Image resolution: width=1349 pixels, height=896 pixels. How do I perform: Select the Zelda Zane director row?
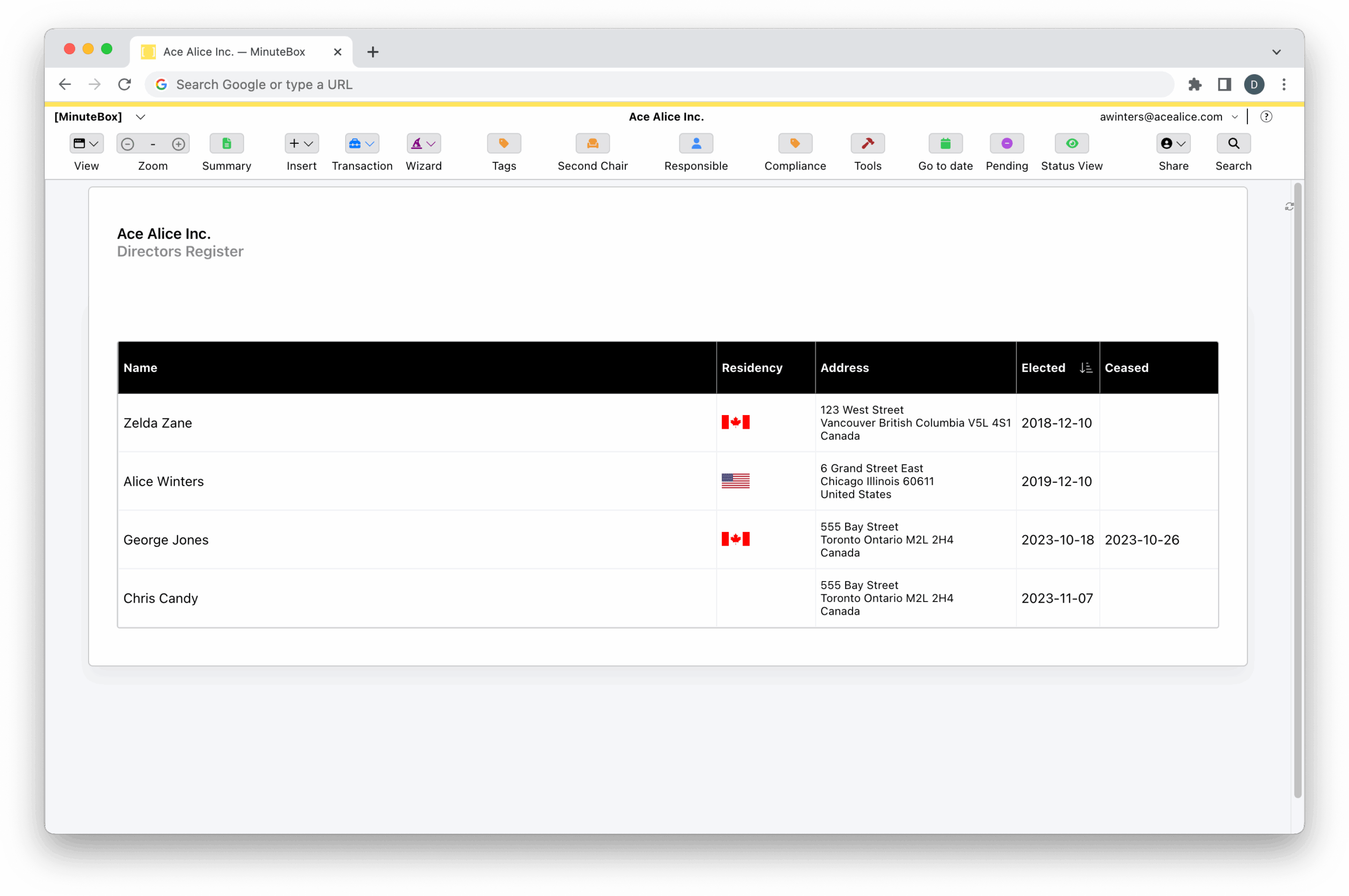(158, 423)
